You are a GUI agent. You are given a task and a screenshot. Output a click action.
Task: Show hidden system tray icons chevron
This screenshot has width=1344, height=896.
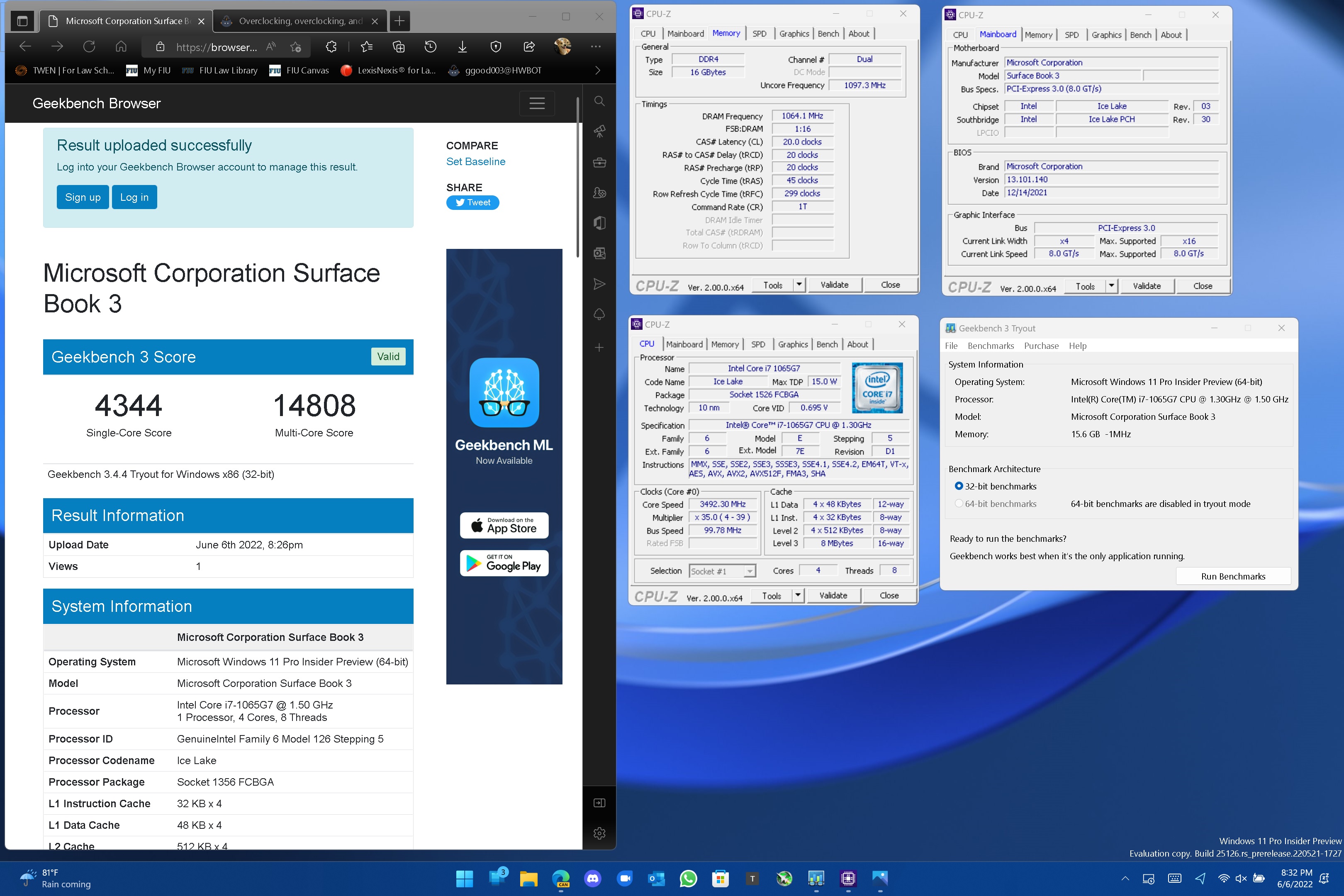coord(1125,878)
